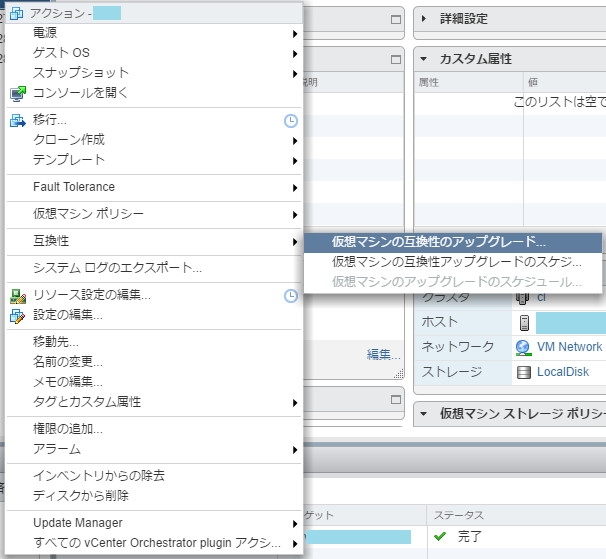Open the アラーム submenu

pyautogui.click(x=154, y=450)
